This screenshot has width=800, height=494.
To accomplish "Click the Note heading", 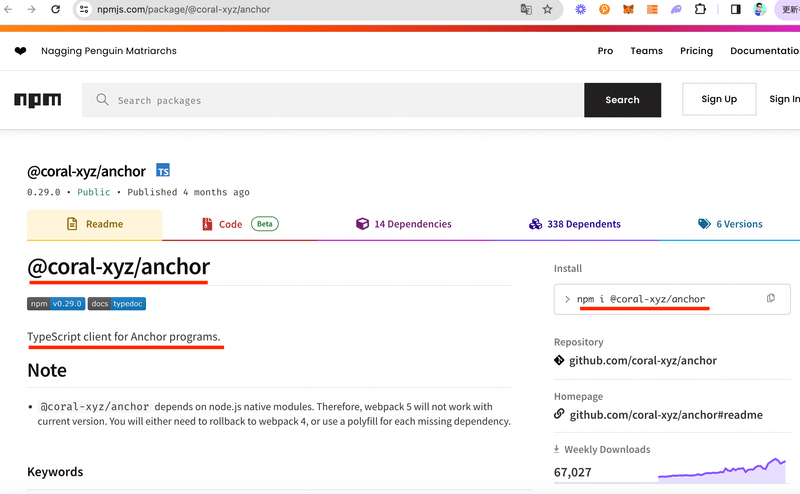I will click(x=47, y=370).
